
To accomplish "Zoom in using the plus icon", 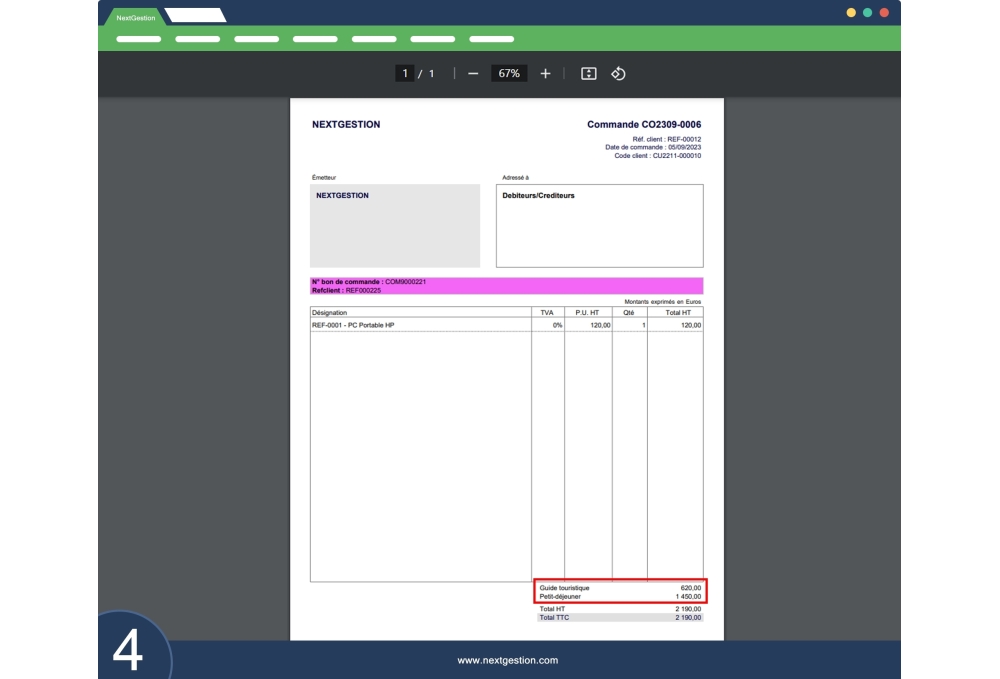I will [x=545, y=73].
